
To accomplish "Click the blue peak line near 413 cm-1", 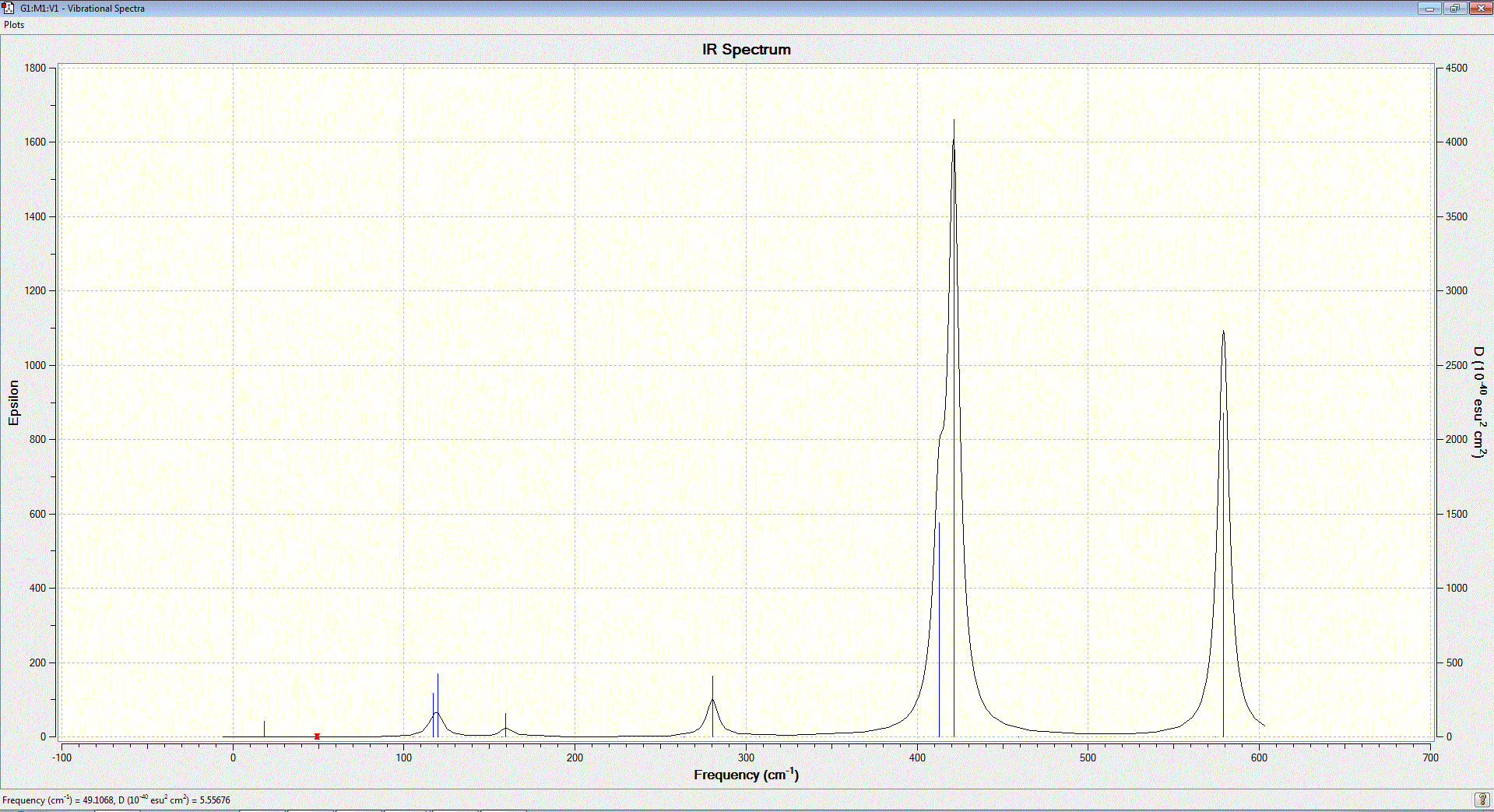I will (x=939, y=629).
